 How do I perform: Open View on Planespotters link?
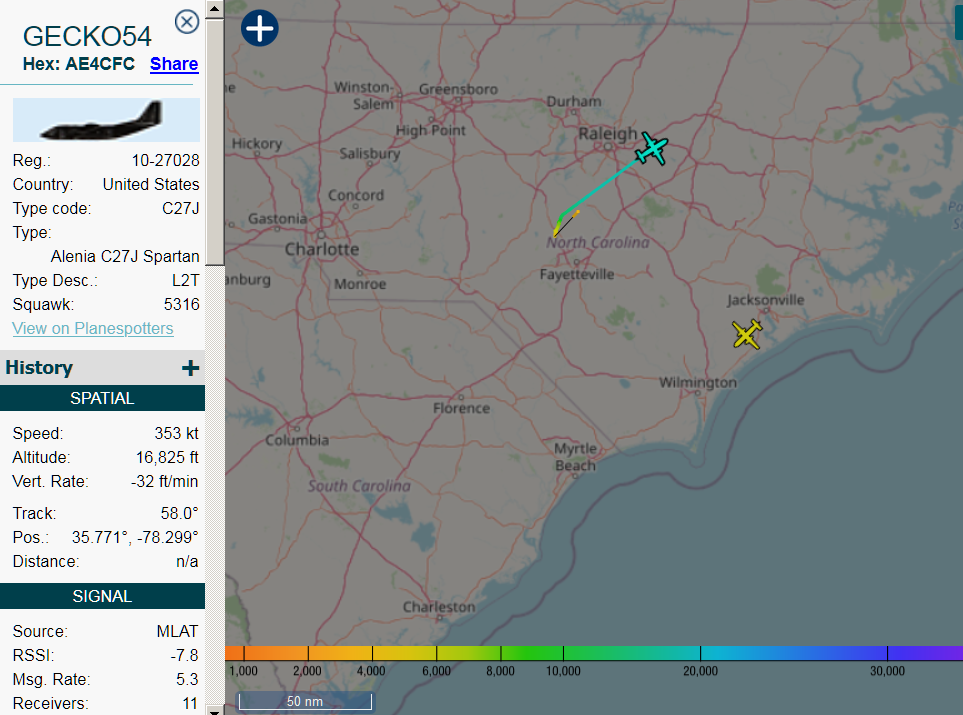(x=93, y=329)
